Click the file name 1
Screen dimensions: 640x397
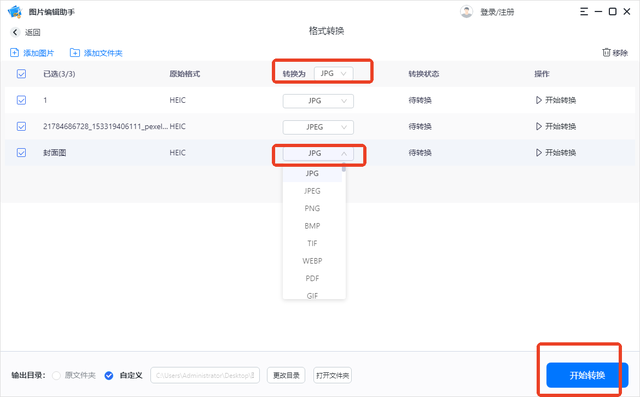[x=45, y=100]
